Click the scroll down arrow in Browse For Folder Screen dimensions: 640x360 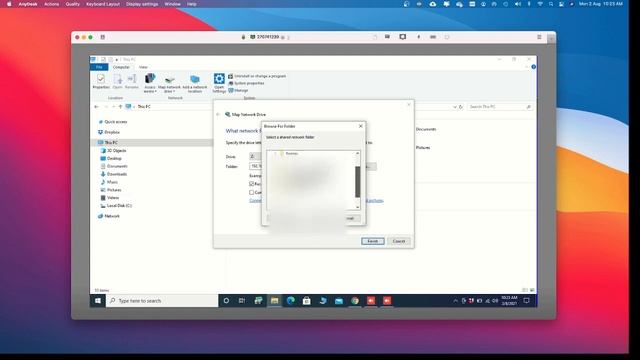(x=358, y=207)
